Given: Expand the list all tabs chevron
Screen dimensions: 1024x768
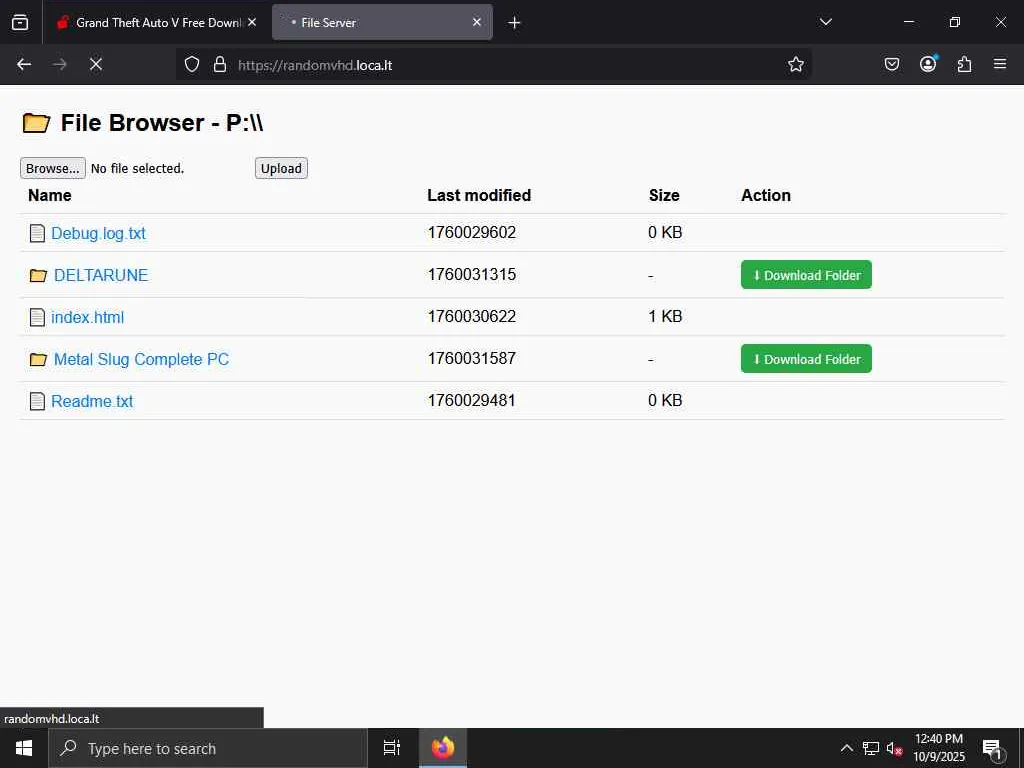Looking at the screenshot, I should point(825,22).
